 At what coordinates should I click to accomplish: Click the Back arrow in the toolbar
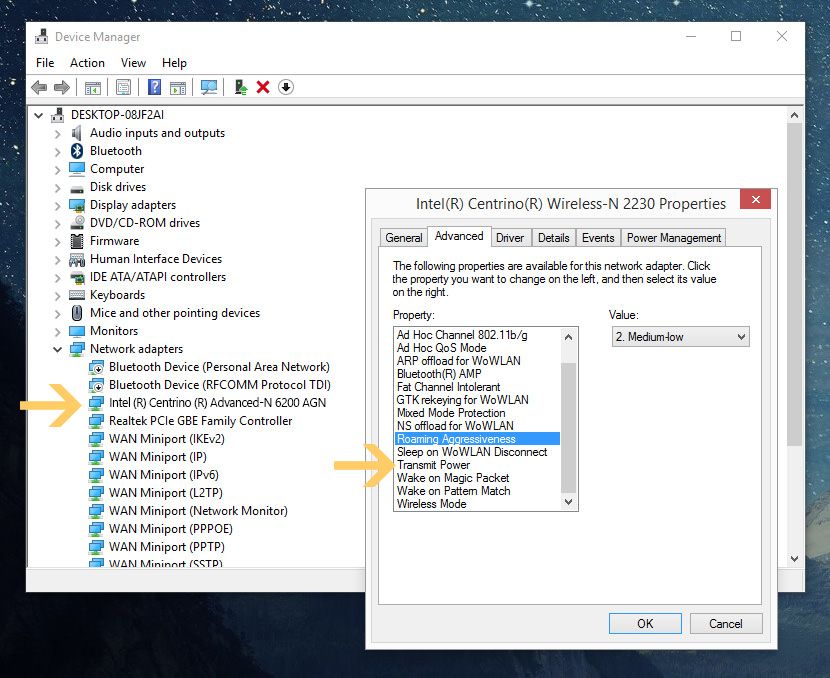click(x=39, y=87)
